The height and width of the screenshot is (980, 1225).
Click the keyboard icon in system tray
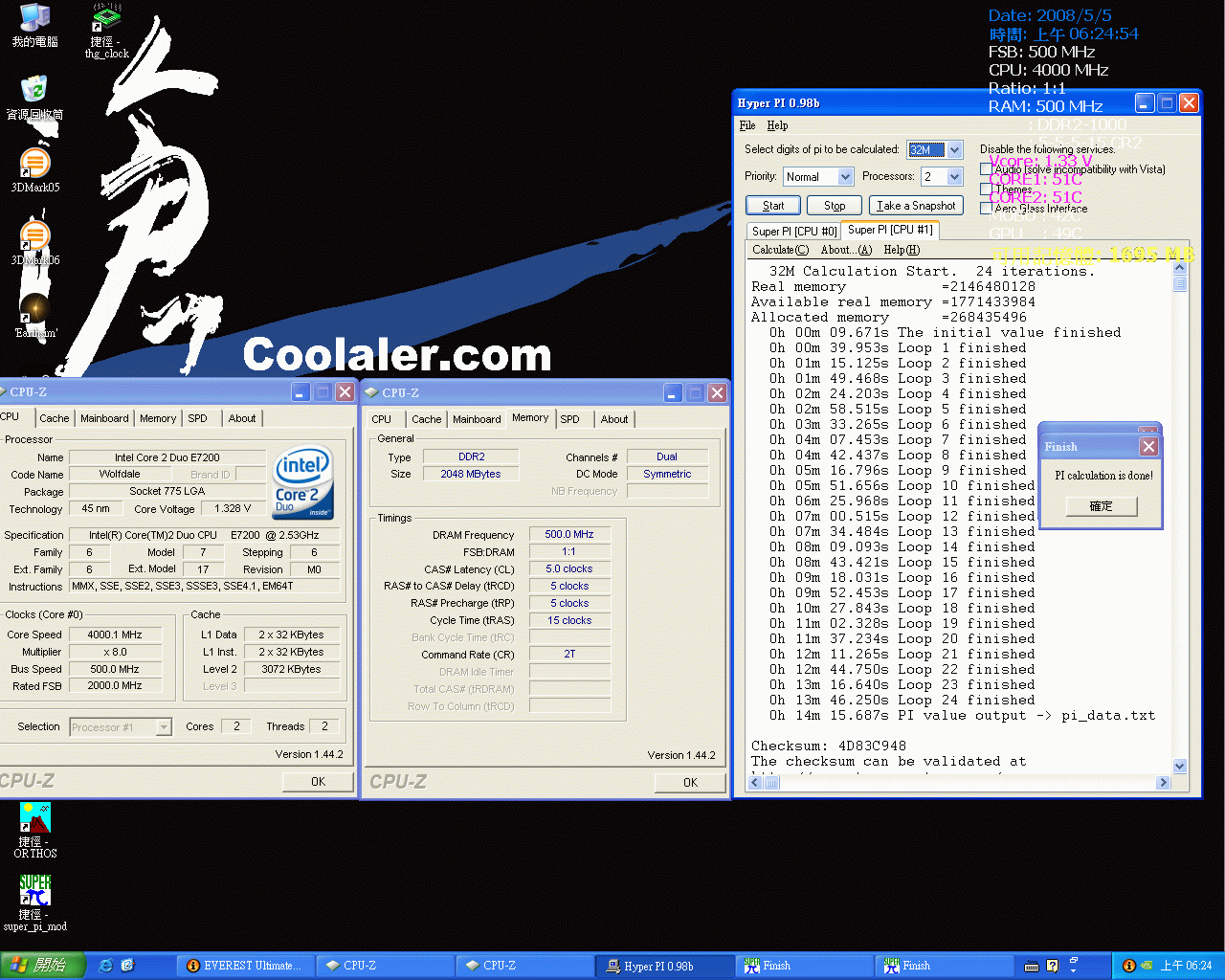click(1032, 966)
